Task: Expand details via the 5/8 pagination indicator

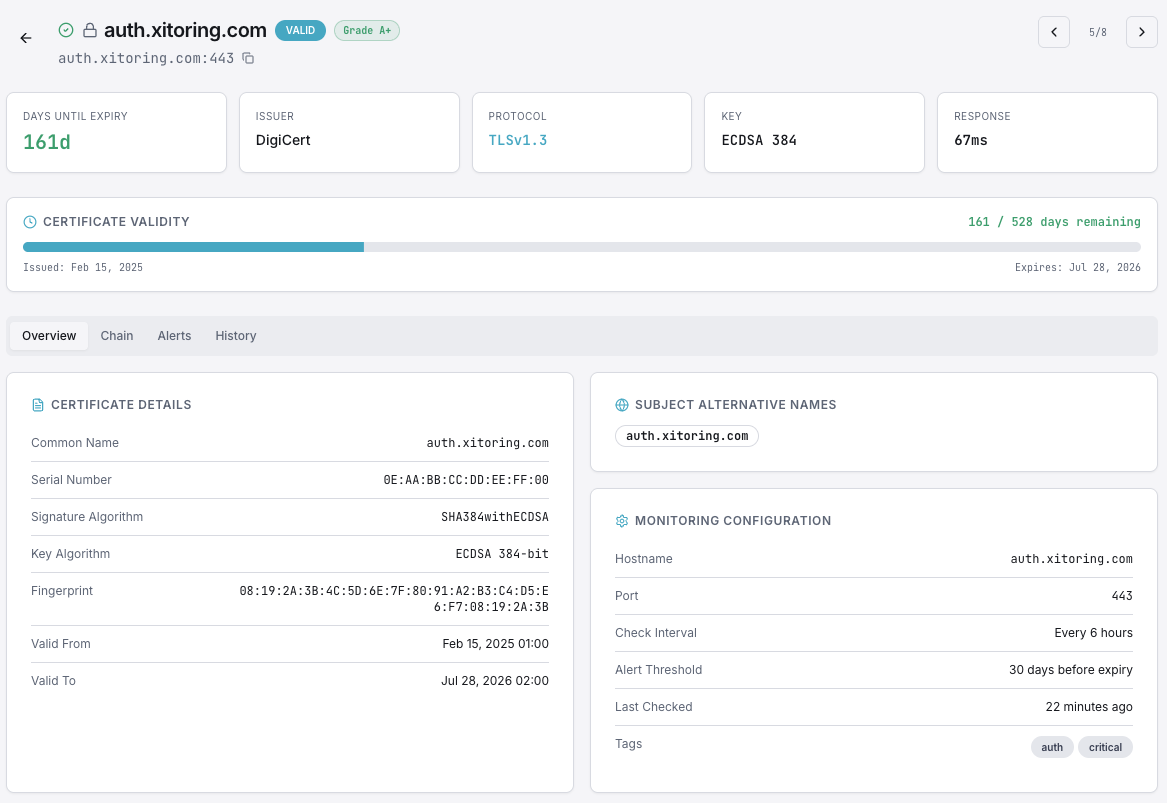Action: click(1097, 32)
